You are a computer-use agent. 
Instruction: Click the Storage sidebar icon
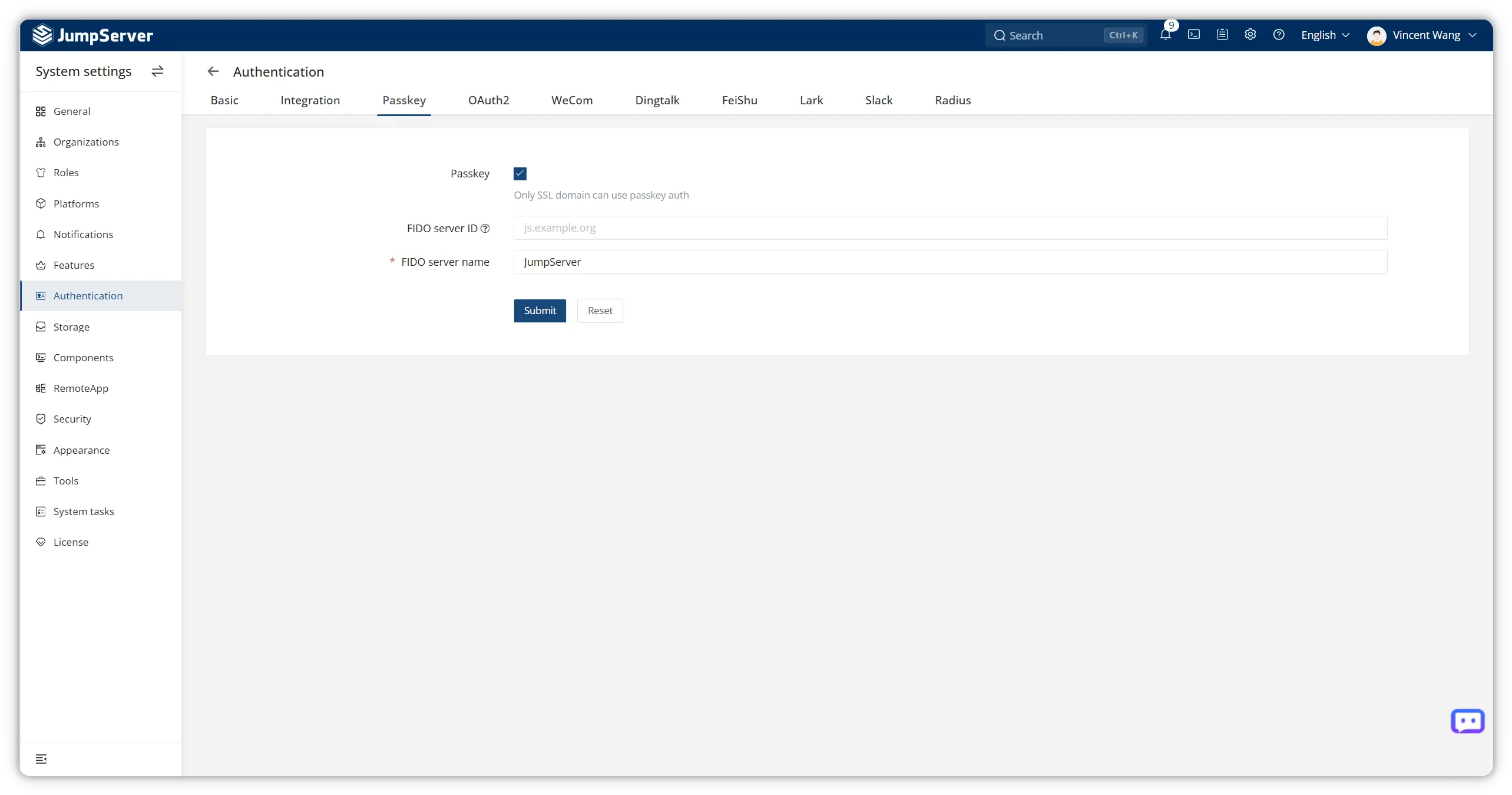[41, 326]
